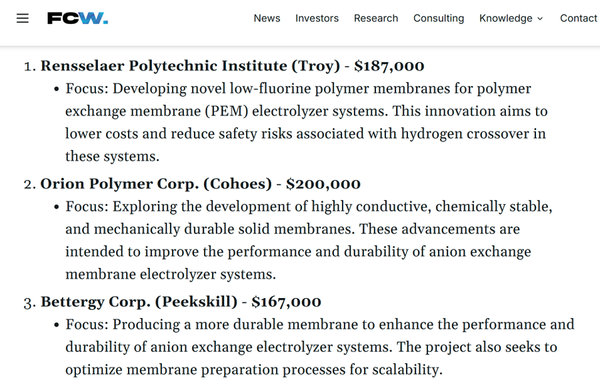The height and width of the screenshot is (384, 600).
Task: Click the $187,000 award amount
Action: (389, 66)
